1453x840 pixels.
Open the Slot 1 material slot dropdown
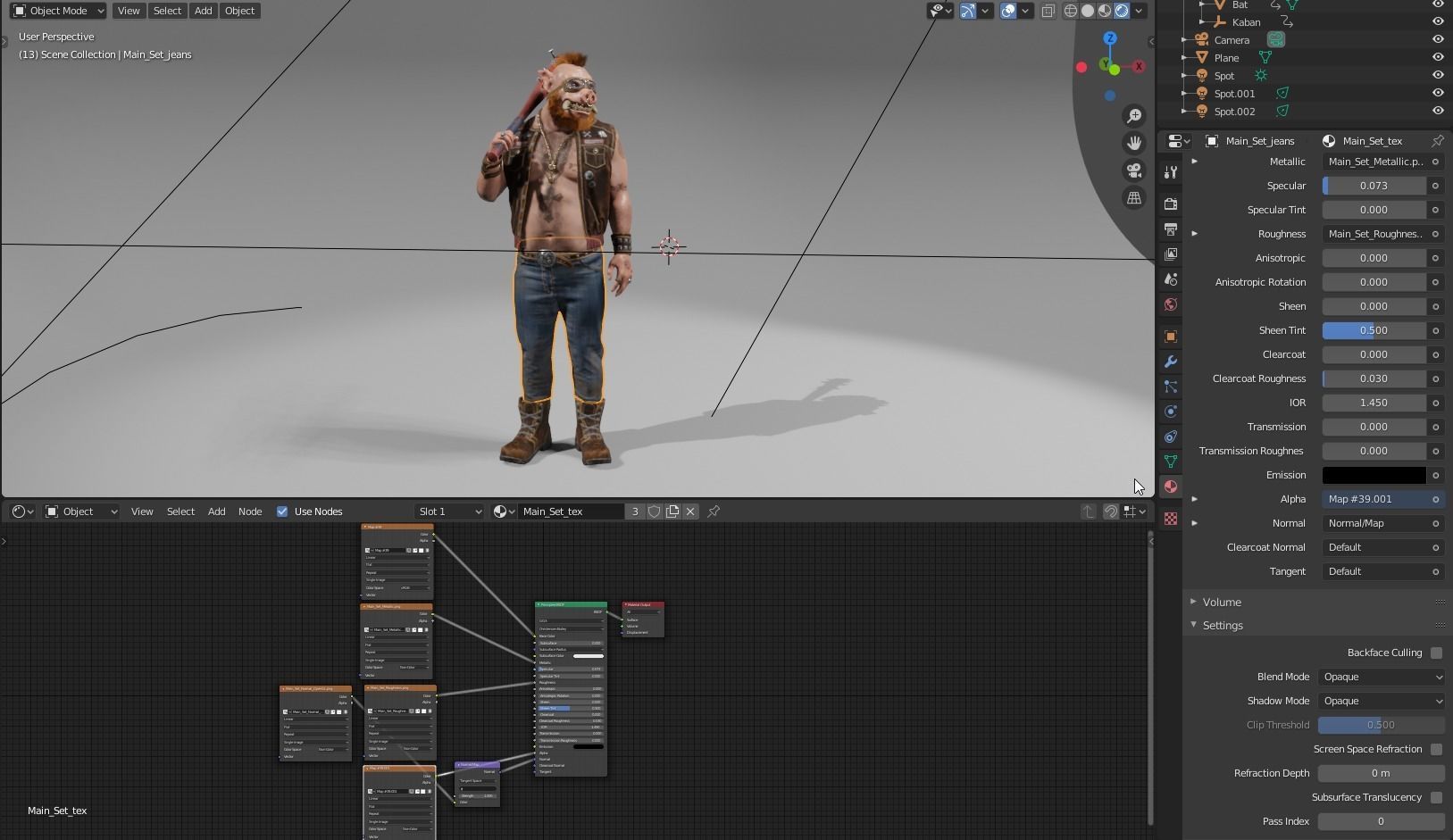449,511
